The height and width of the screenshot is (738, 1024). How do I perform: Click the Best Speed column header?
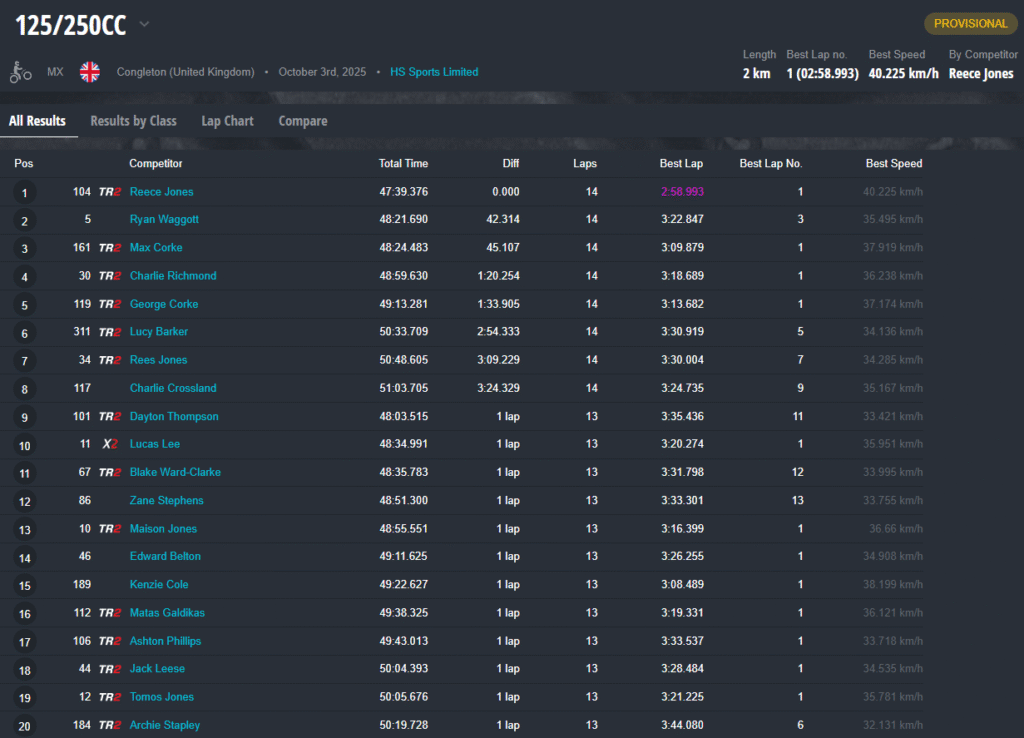coord(893,164)
